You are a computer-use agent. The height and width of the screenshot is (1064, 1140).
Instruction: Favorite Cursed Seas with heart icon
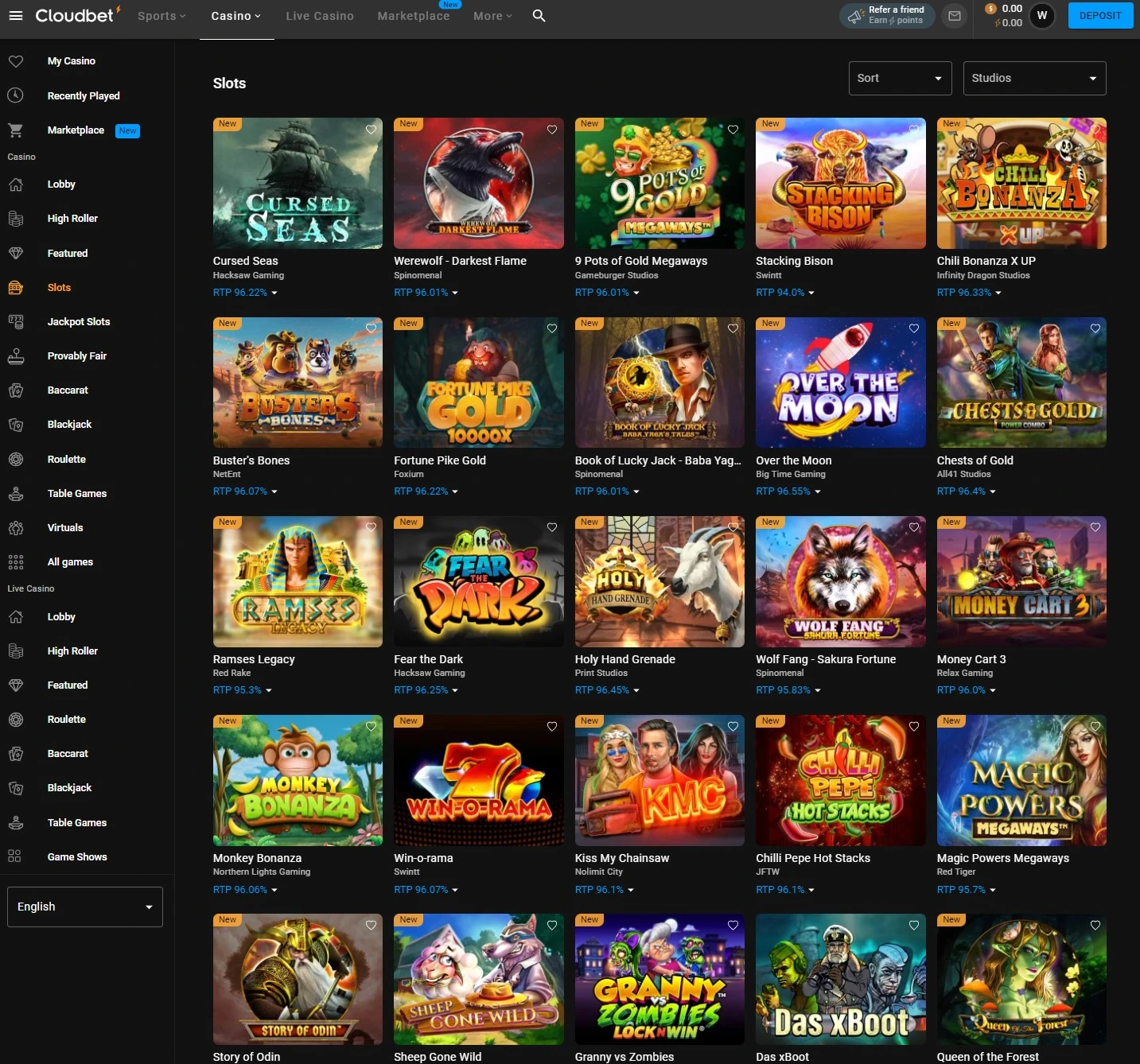[371, 129]
